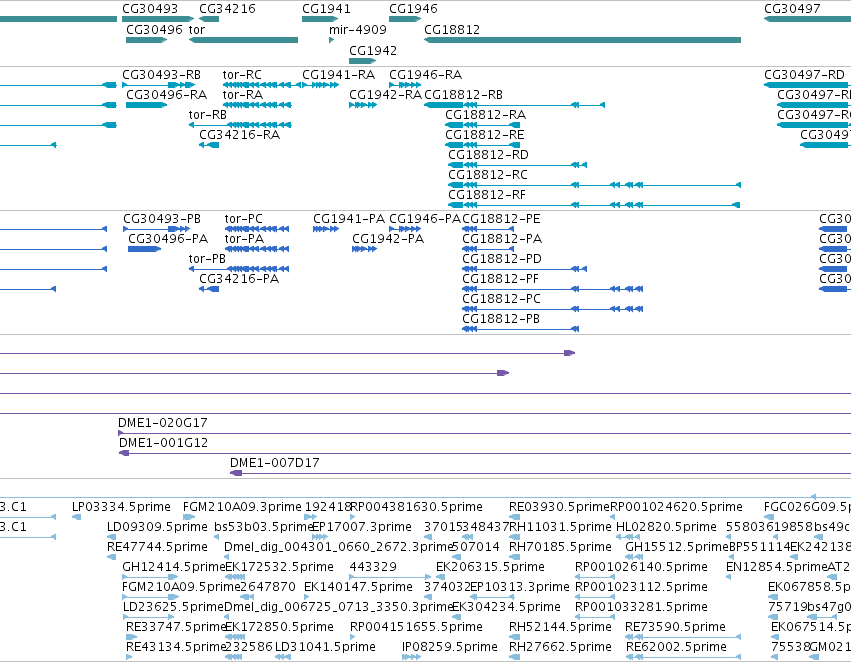Click the tor-PA protein label
This screenshot has height=662, width=851.
[244, 239]
